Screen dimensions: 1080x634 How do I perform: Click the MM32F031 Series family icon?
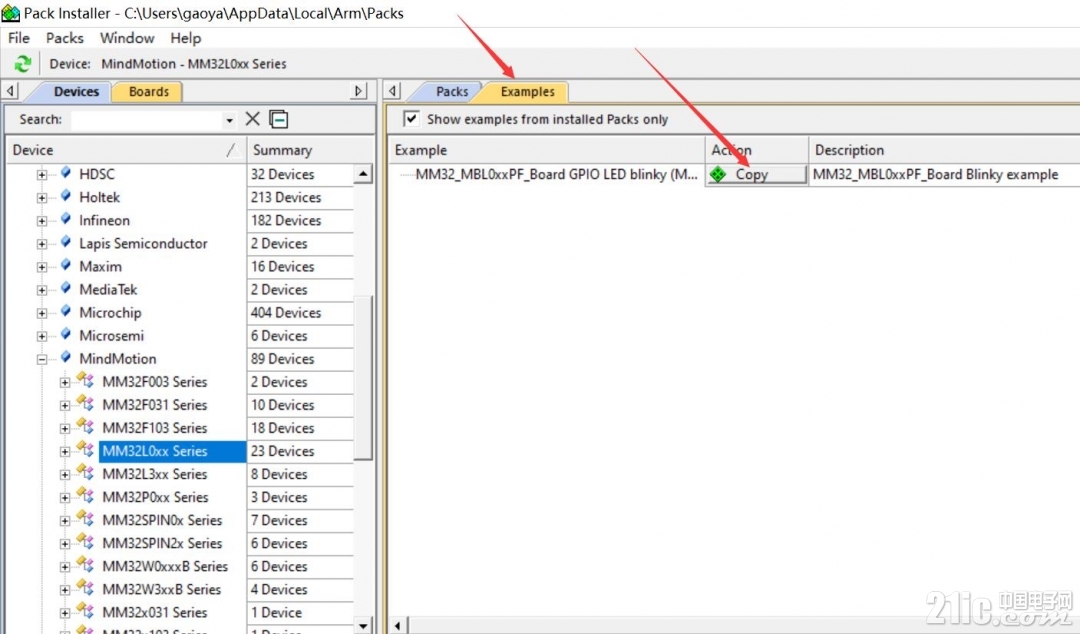(x=85, y=403)
